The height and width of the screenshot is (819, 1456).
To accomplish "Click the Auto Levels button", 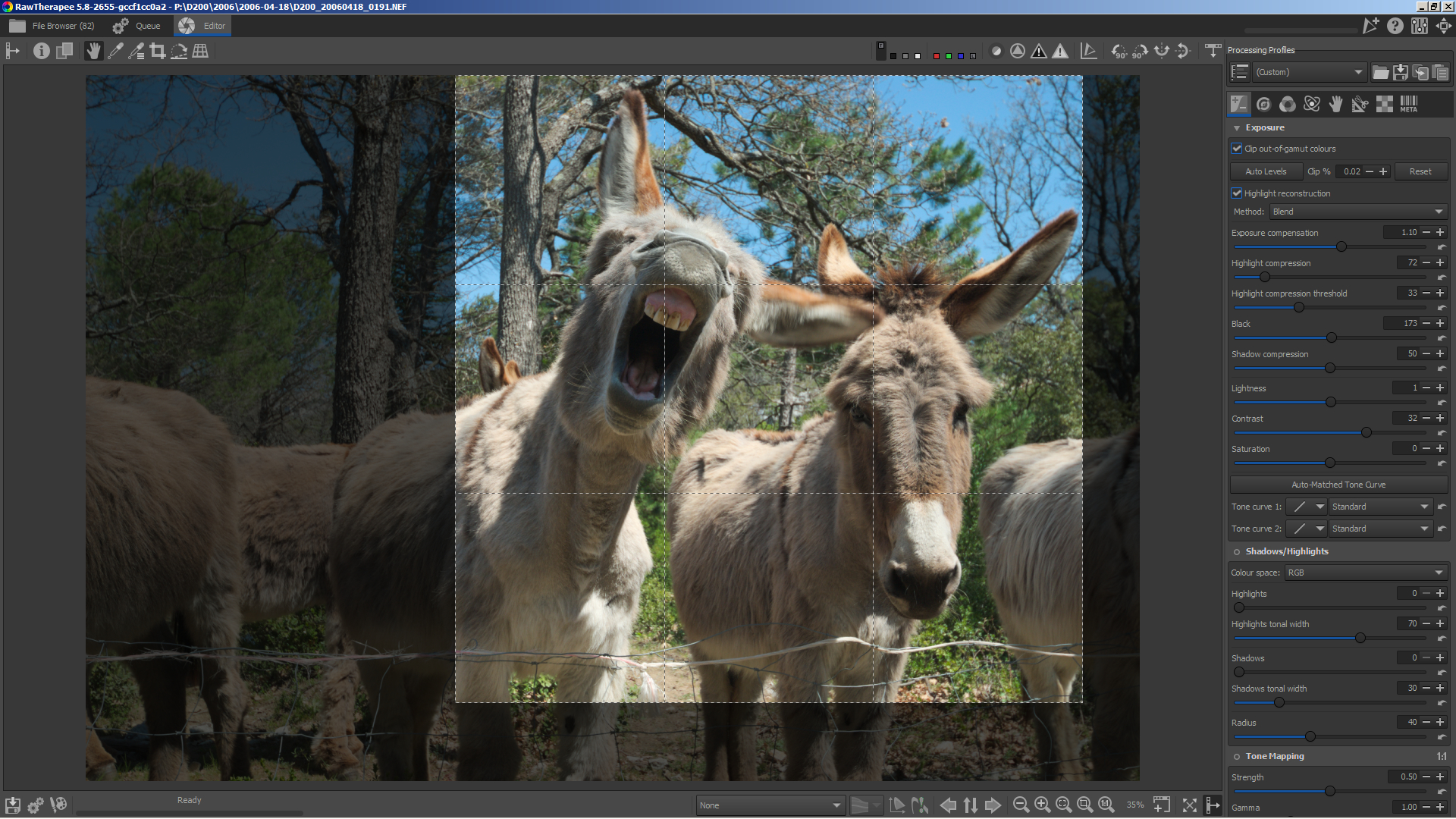I will [x=1266, y=171].
